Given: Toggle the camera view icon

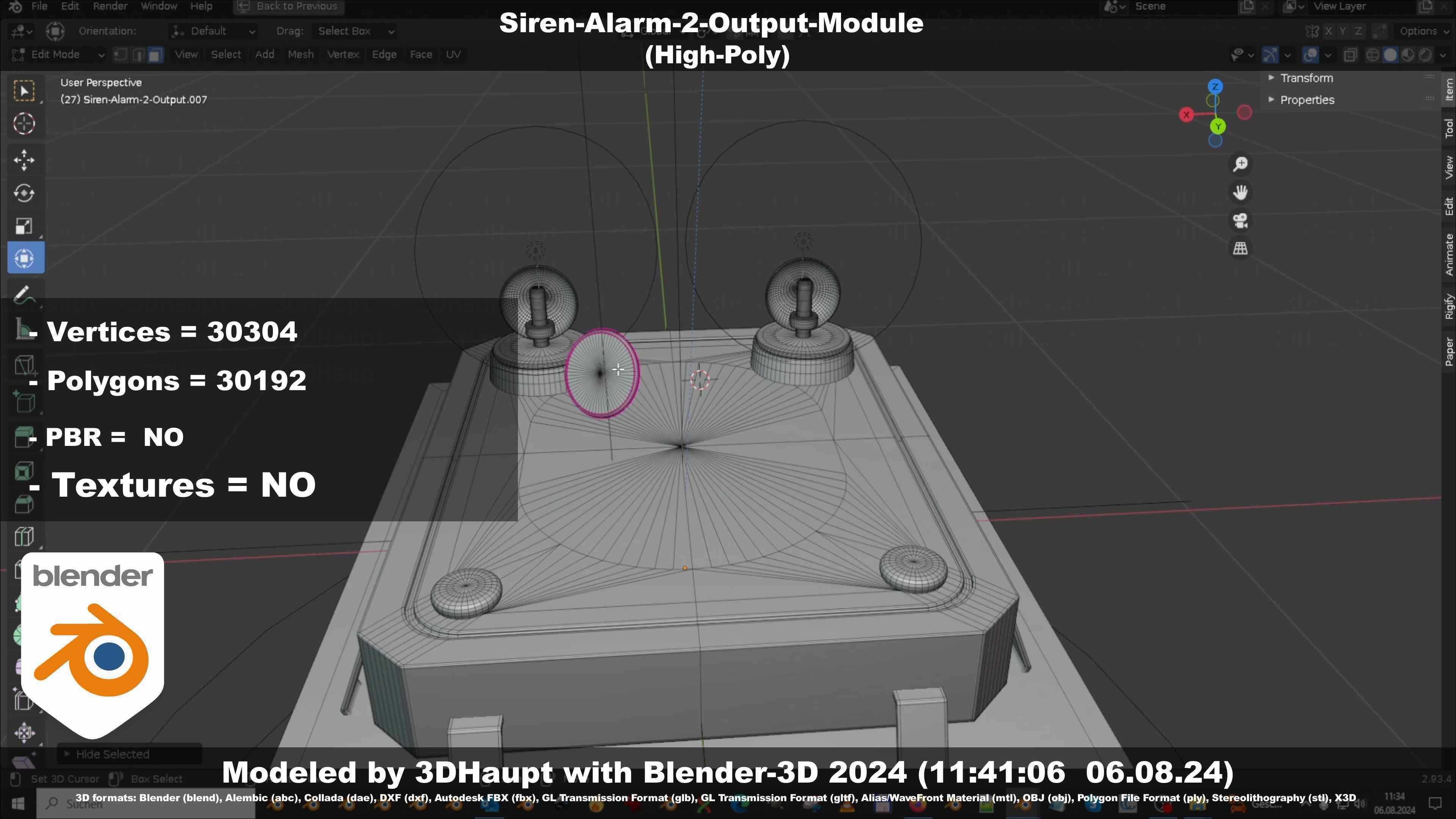Looking at the screenshot, I should click(1240, 220).
